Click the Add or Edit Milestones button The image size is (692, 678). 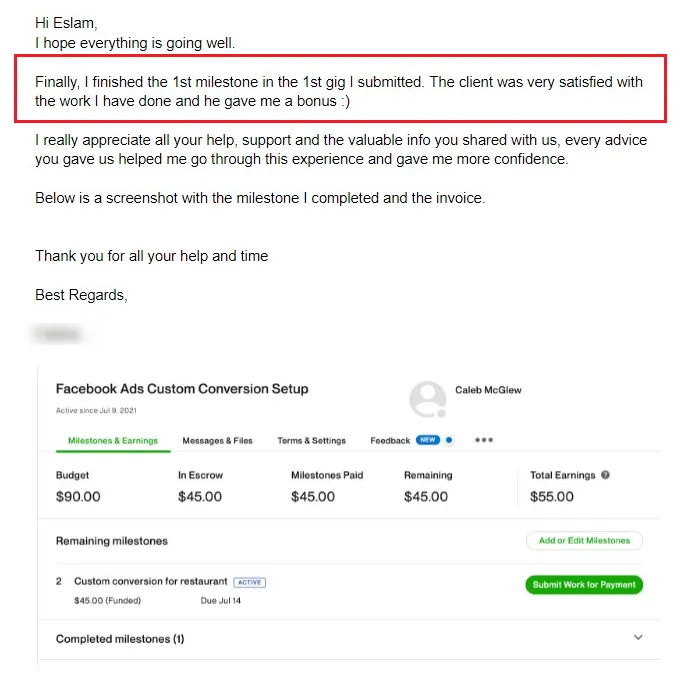click(584, 541)
